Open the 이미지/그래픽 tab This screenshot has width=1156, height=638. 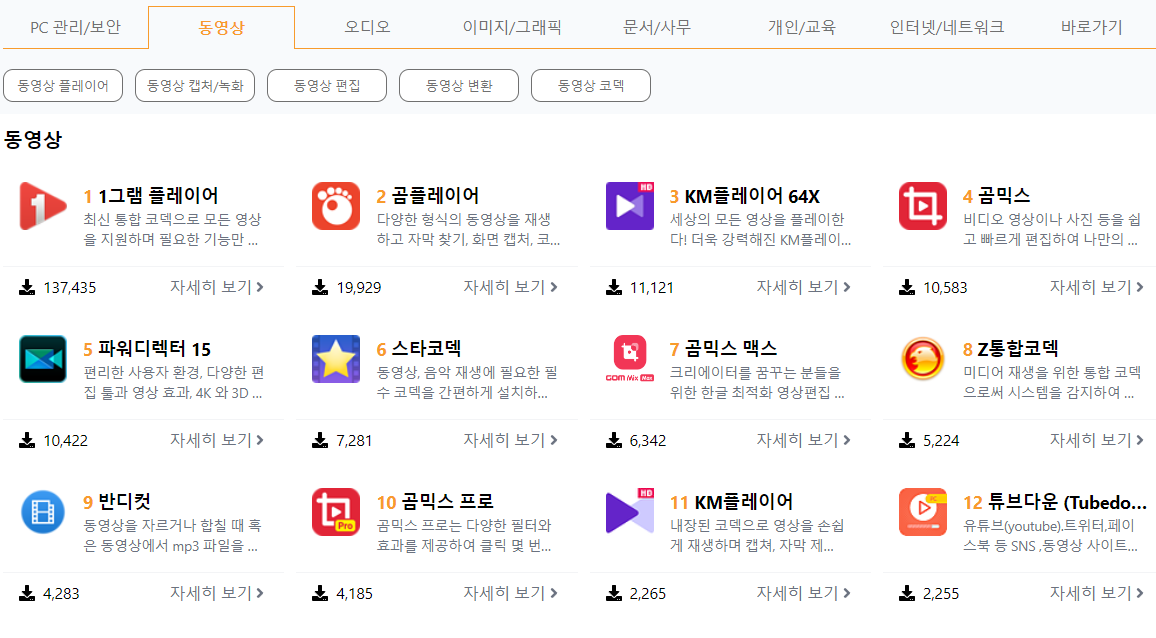(x=512, y=27)
